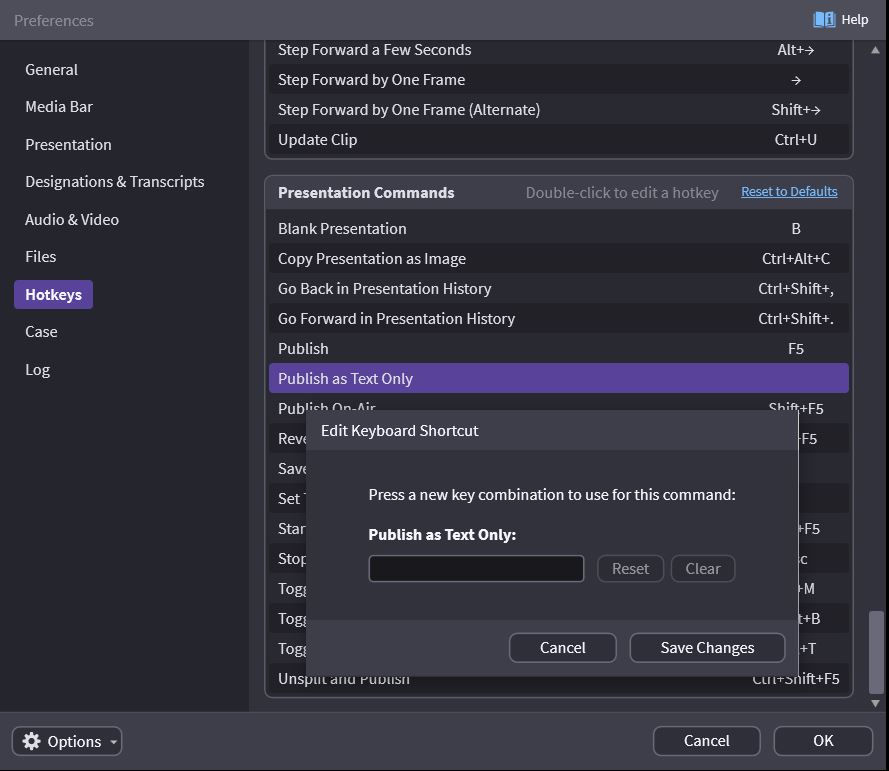Click the Clear button for shortcut
The height and width of the screenshot is (771, 889).
point(703,569)
